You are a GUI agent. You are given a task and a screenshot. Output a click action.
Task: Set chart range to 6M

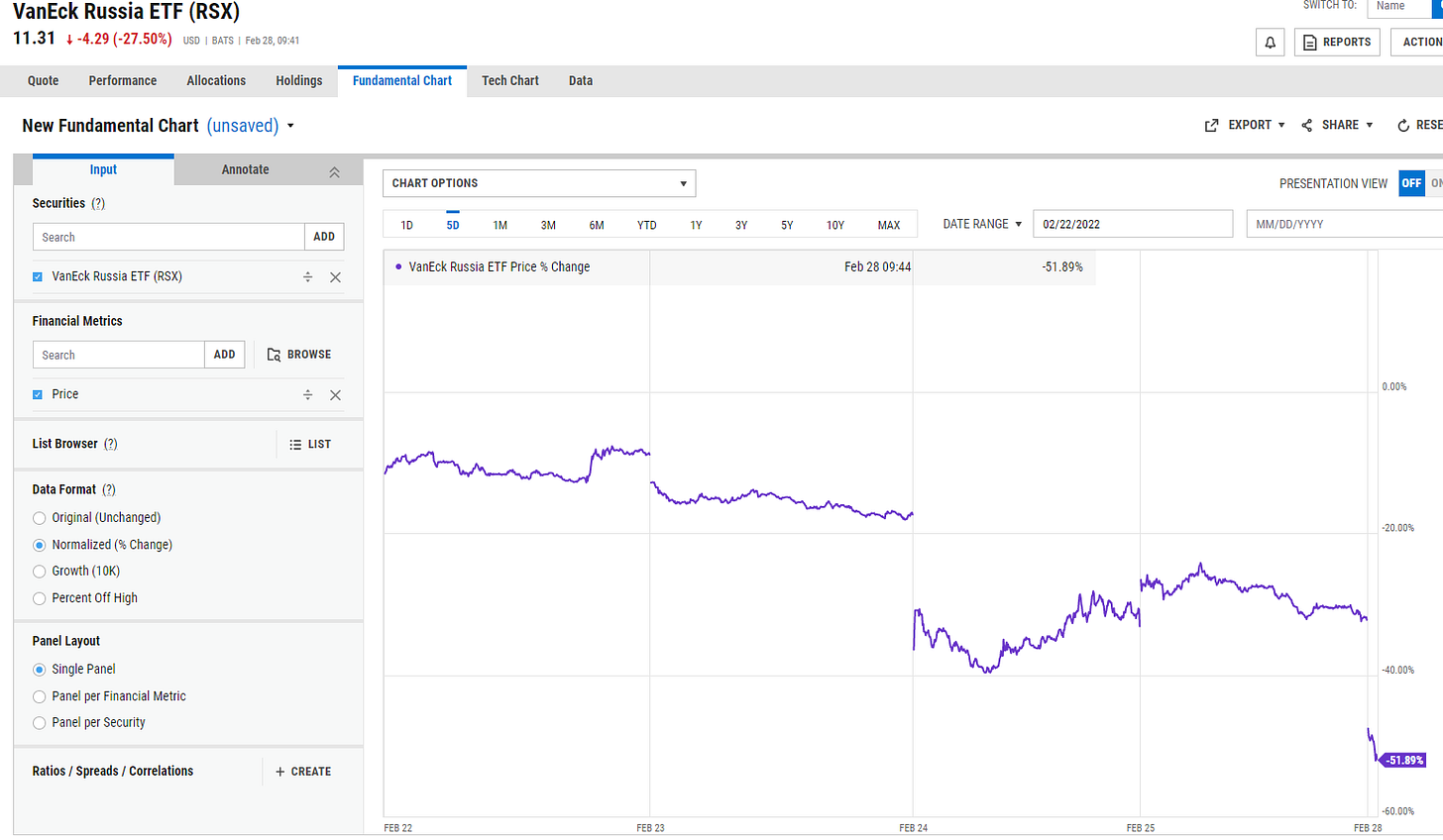click(x=597, y=225)
